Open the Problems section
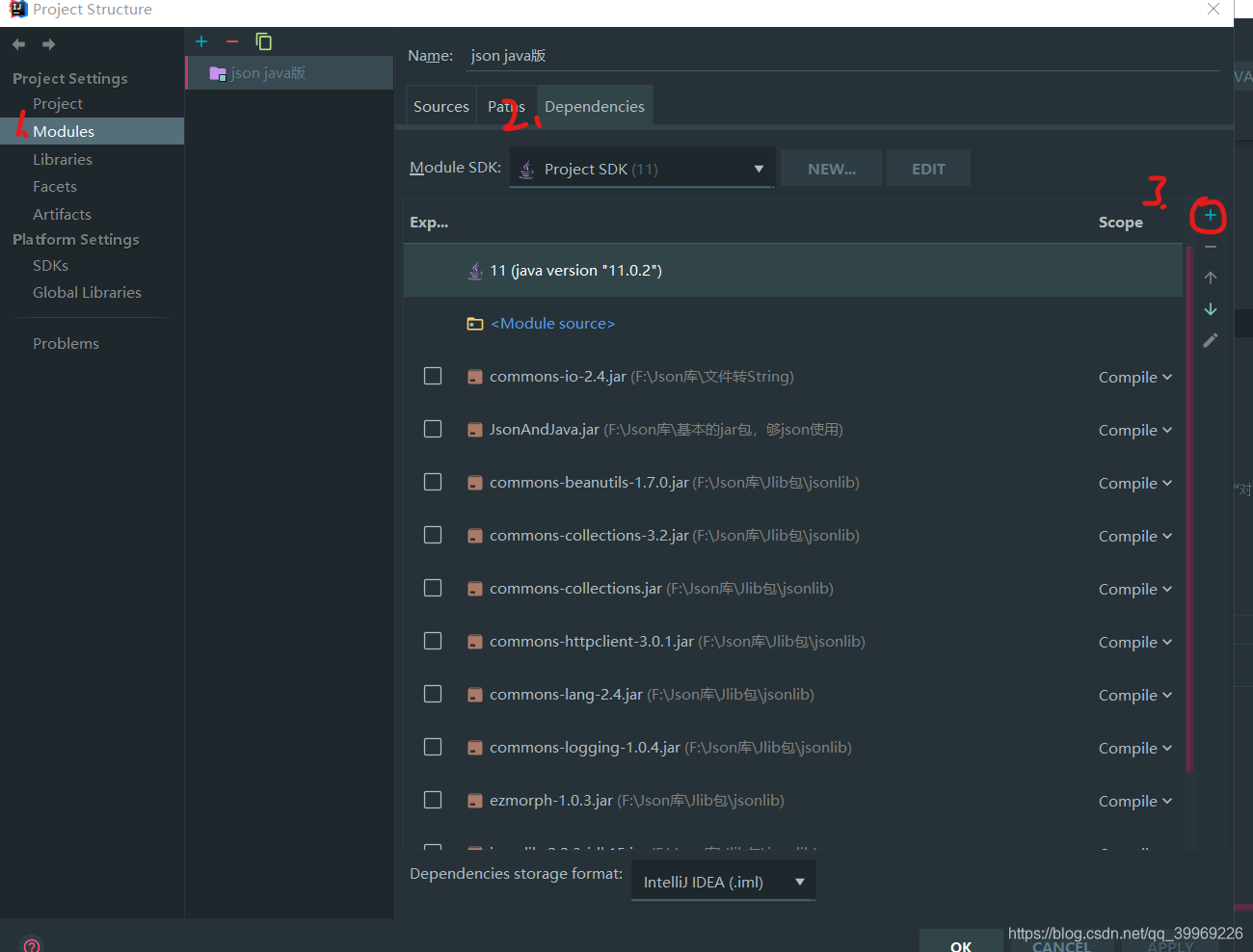Screen dimensions: 1253x952 (66, 343)
